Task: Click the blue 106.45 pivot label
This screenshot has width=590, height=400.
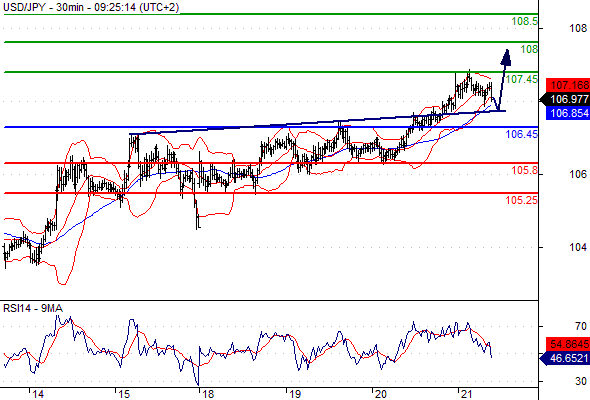Action: pyautogui.click(x=522, y=134)
